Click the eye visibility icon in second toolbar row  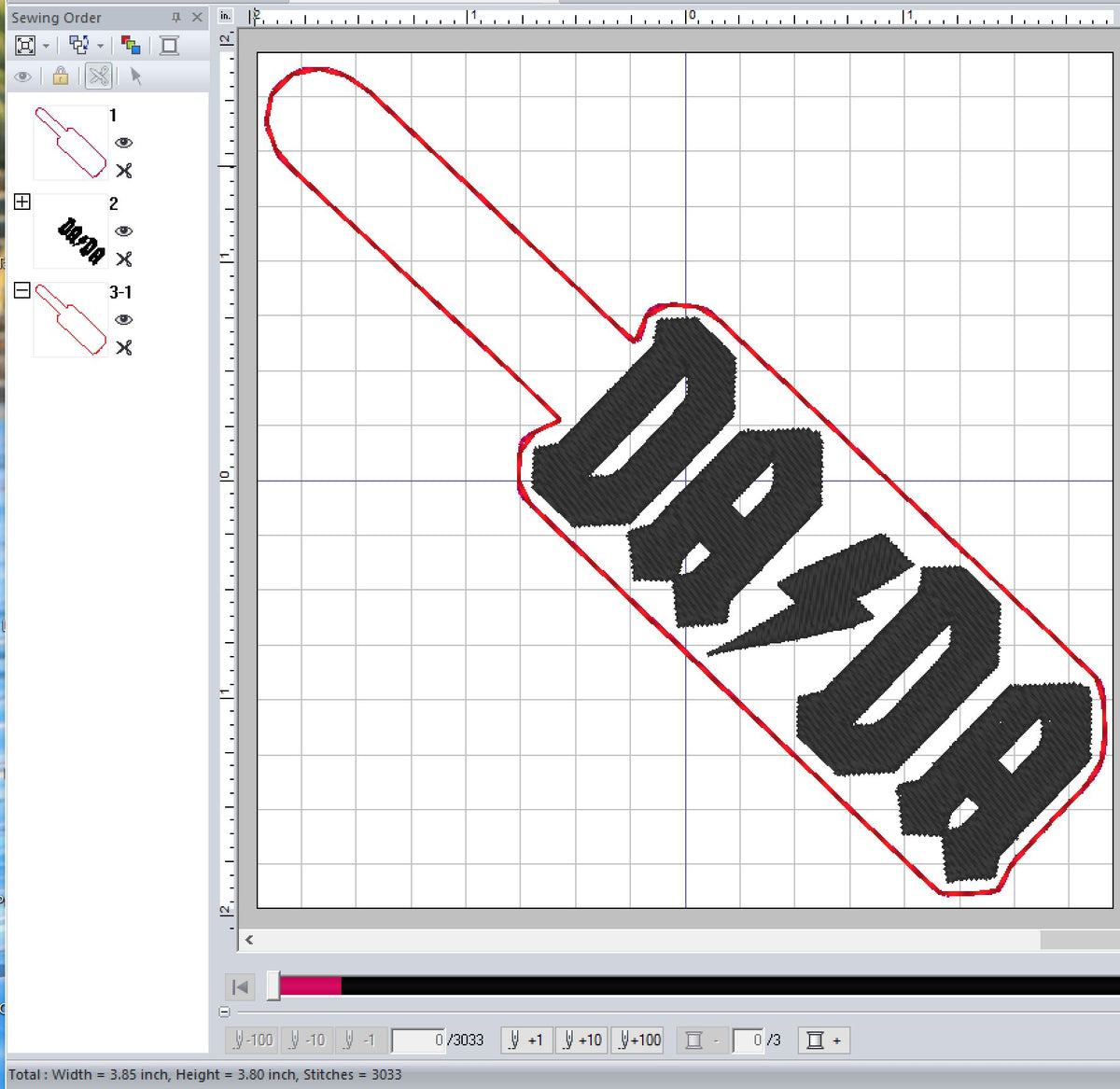22,77
